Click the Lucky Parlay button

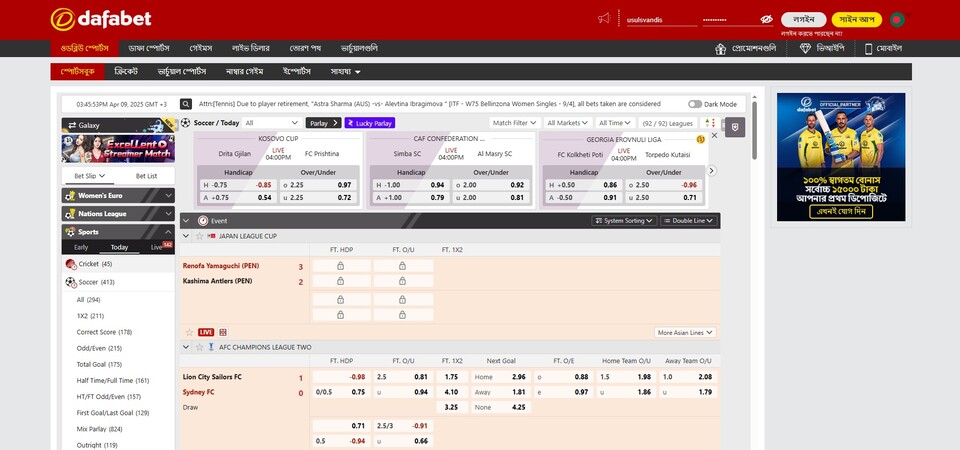pyautogui.click(x=369, y=123)
